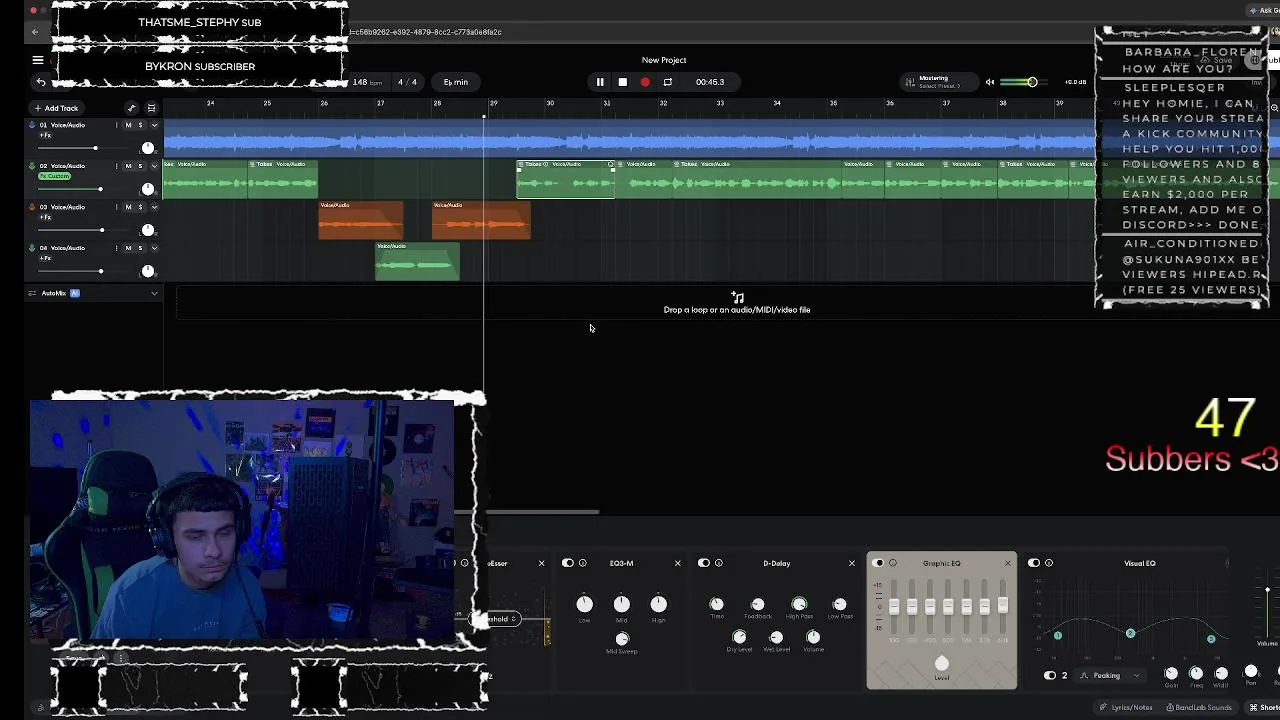Solo track 01 Voice/Audio

pyautogui.click(x=140, y=125)
